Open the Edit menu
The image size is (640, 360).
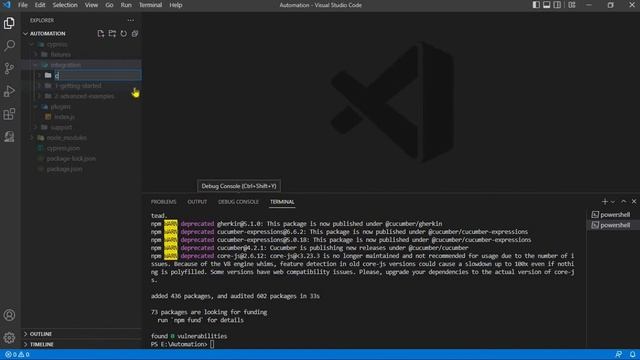tap(40, 5)
